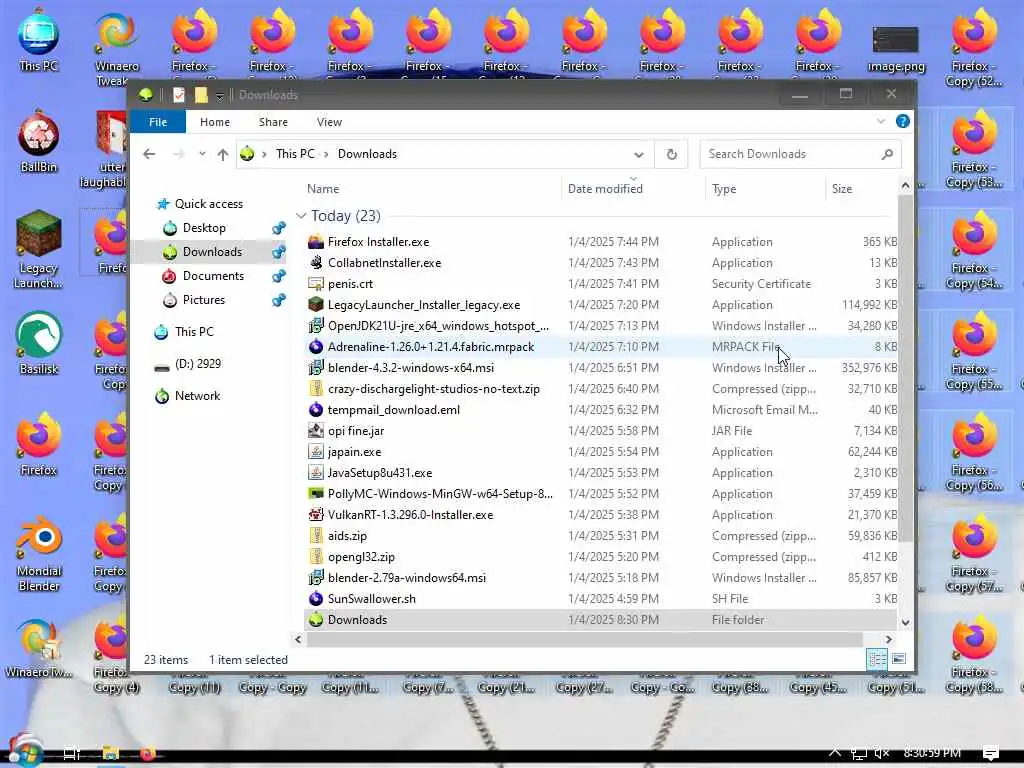Click the Explorer help question mark icon
The width and height of the screenshot is (1024, 768).
(903, 121)
